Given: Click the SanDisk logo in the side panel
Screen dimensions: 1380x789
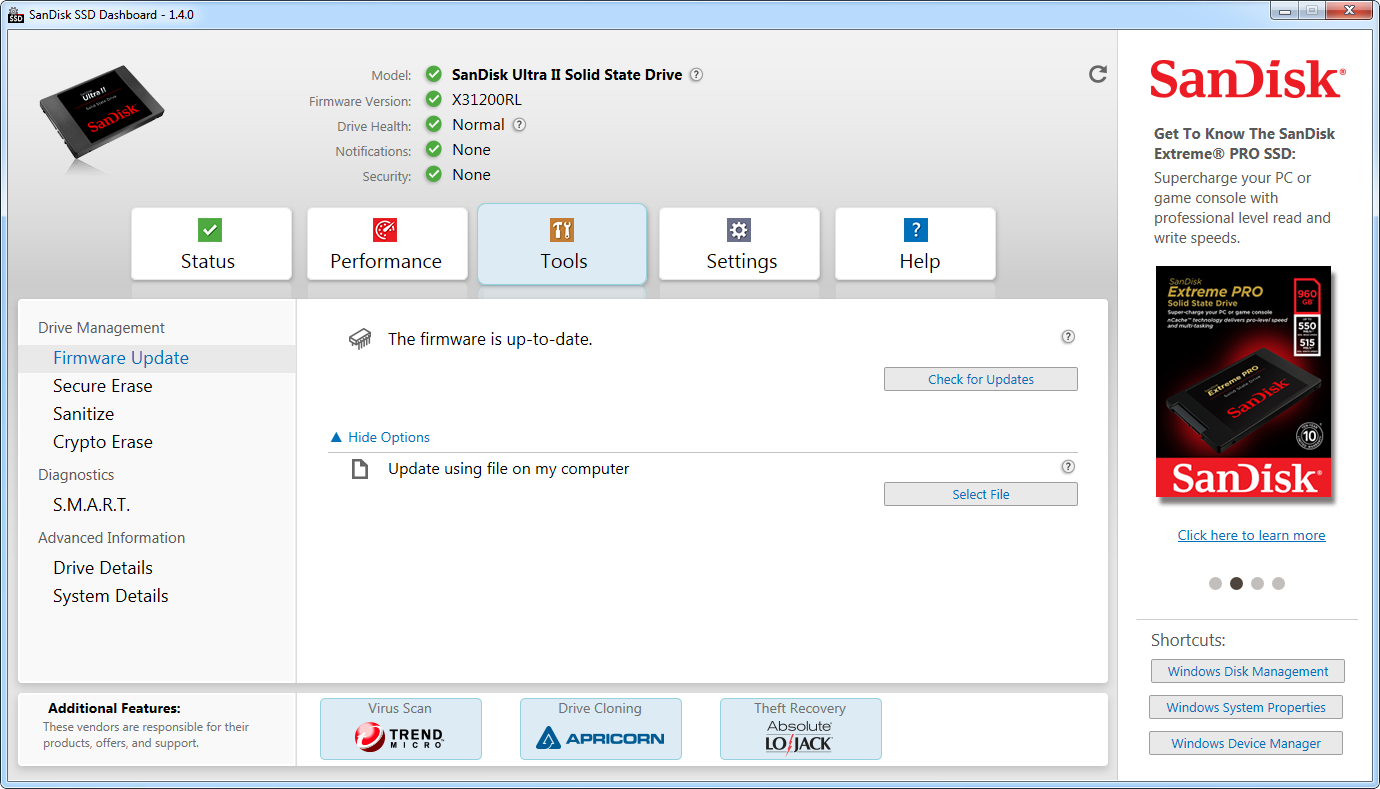Looking at the screenshot, I should click(x=1247, y=79).
